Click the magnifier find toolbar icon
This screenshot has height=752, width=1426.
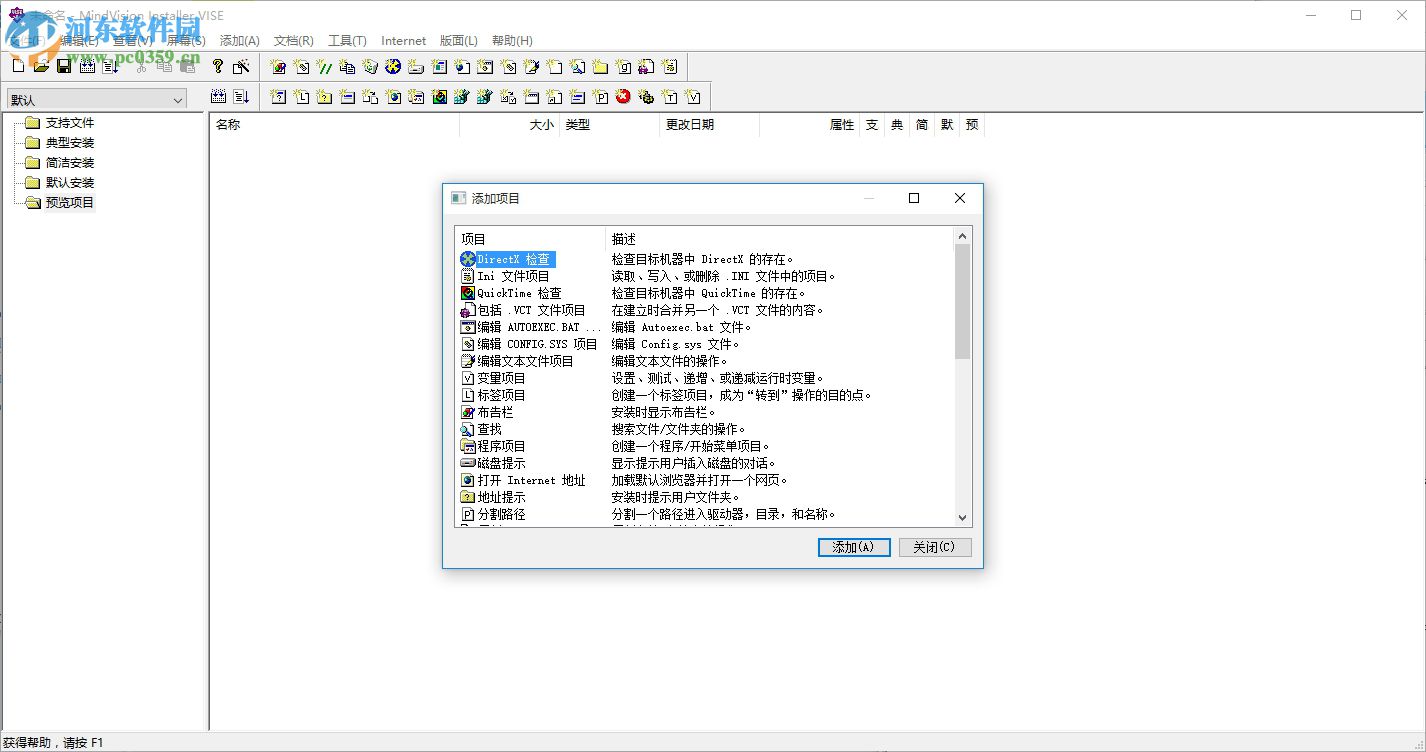(x=577, y=67)
